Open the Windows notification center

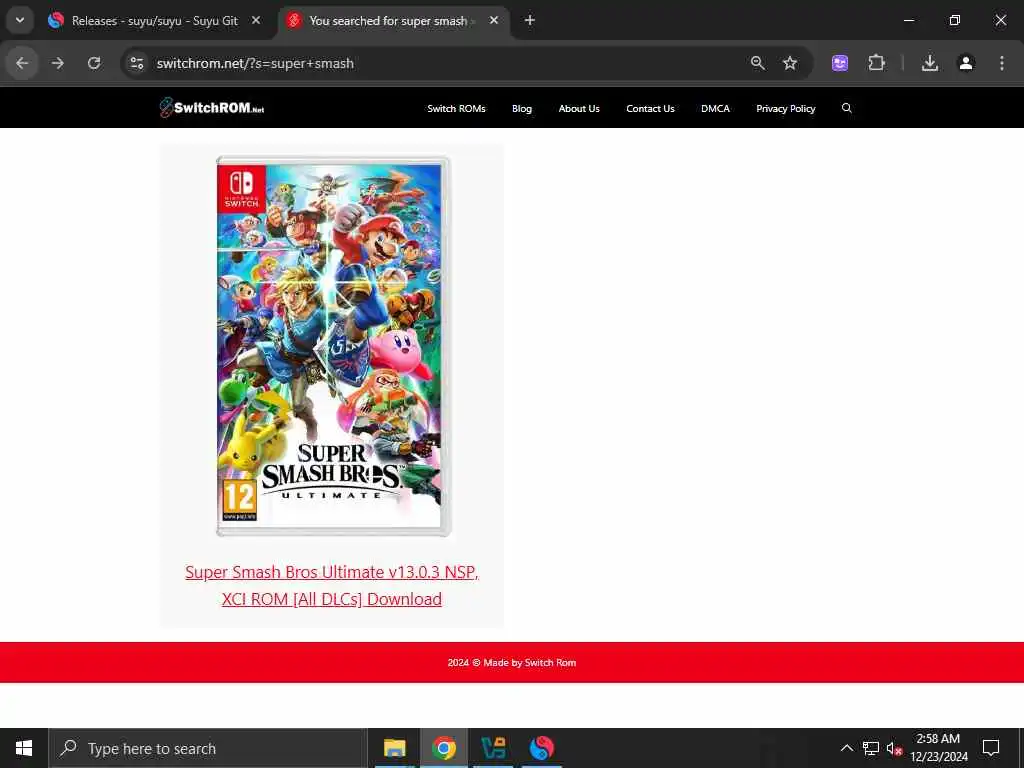pos(991,748)
